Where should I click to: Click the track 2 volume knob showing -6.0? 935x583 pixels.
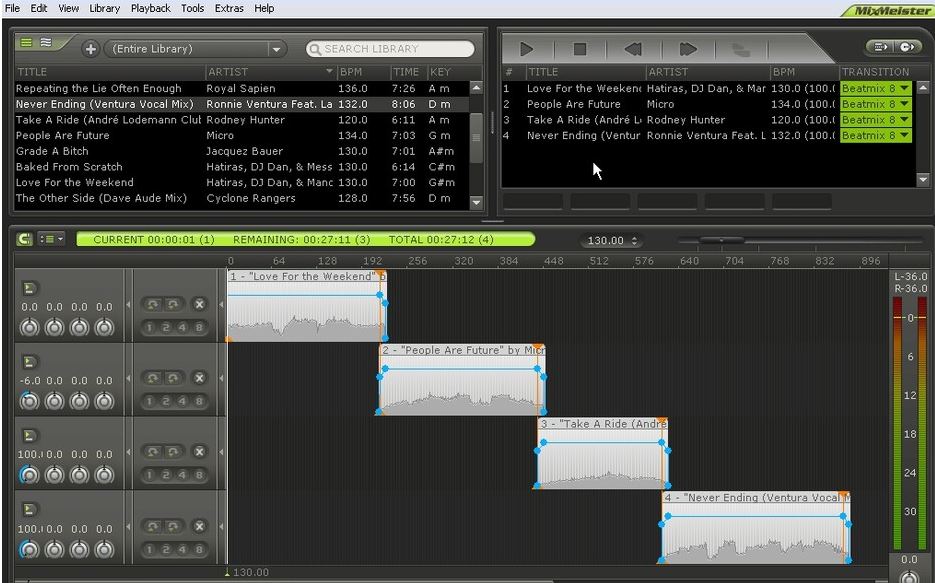(29, 401)
